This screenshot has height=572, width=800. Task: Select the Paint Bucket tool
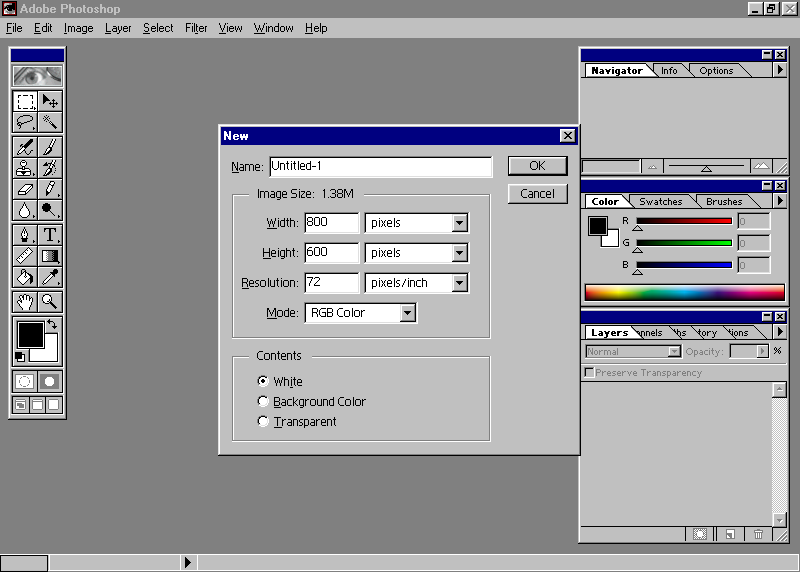pos(24,277)
